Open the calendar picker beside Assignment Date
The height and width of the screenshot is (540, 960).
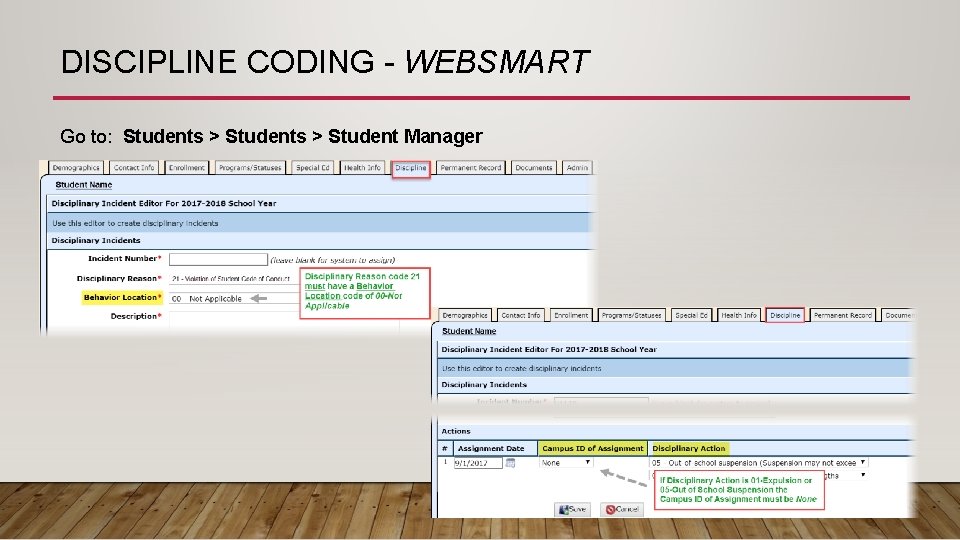click(510, 463)
